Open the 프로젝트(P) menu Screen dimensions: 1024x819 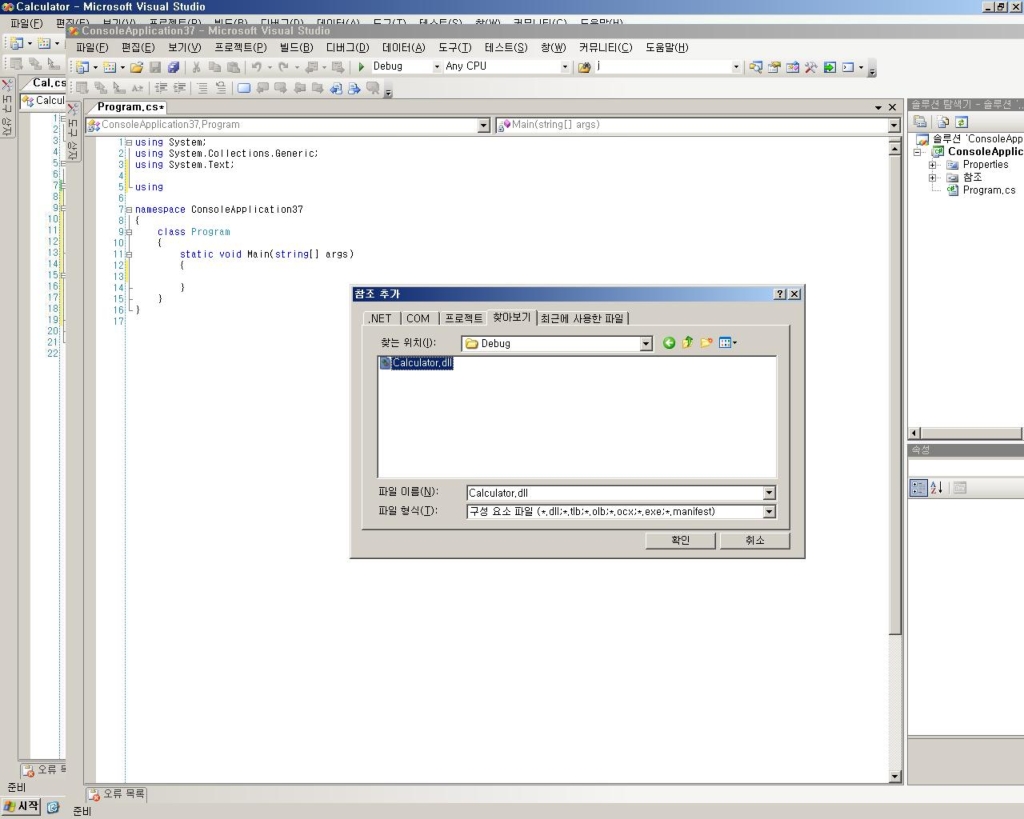[240, 48]
